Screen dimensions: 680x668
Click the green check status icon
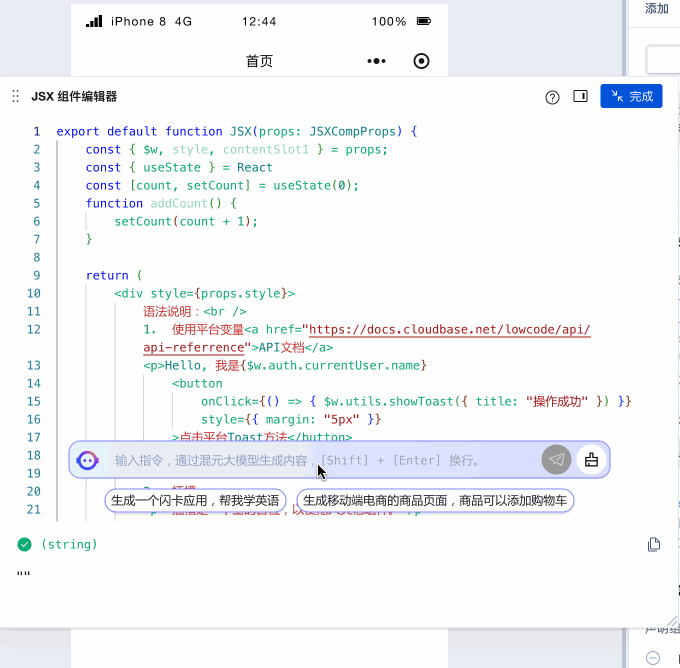point(25,544)
